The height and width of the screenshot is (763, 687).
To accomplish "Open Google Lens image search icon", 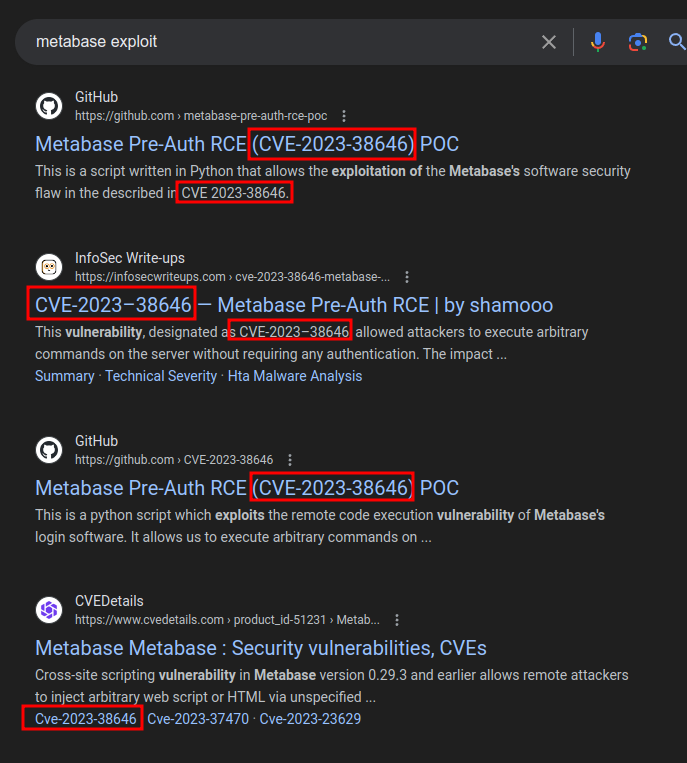I will 637,42.
